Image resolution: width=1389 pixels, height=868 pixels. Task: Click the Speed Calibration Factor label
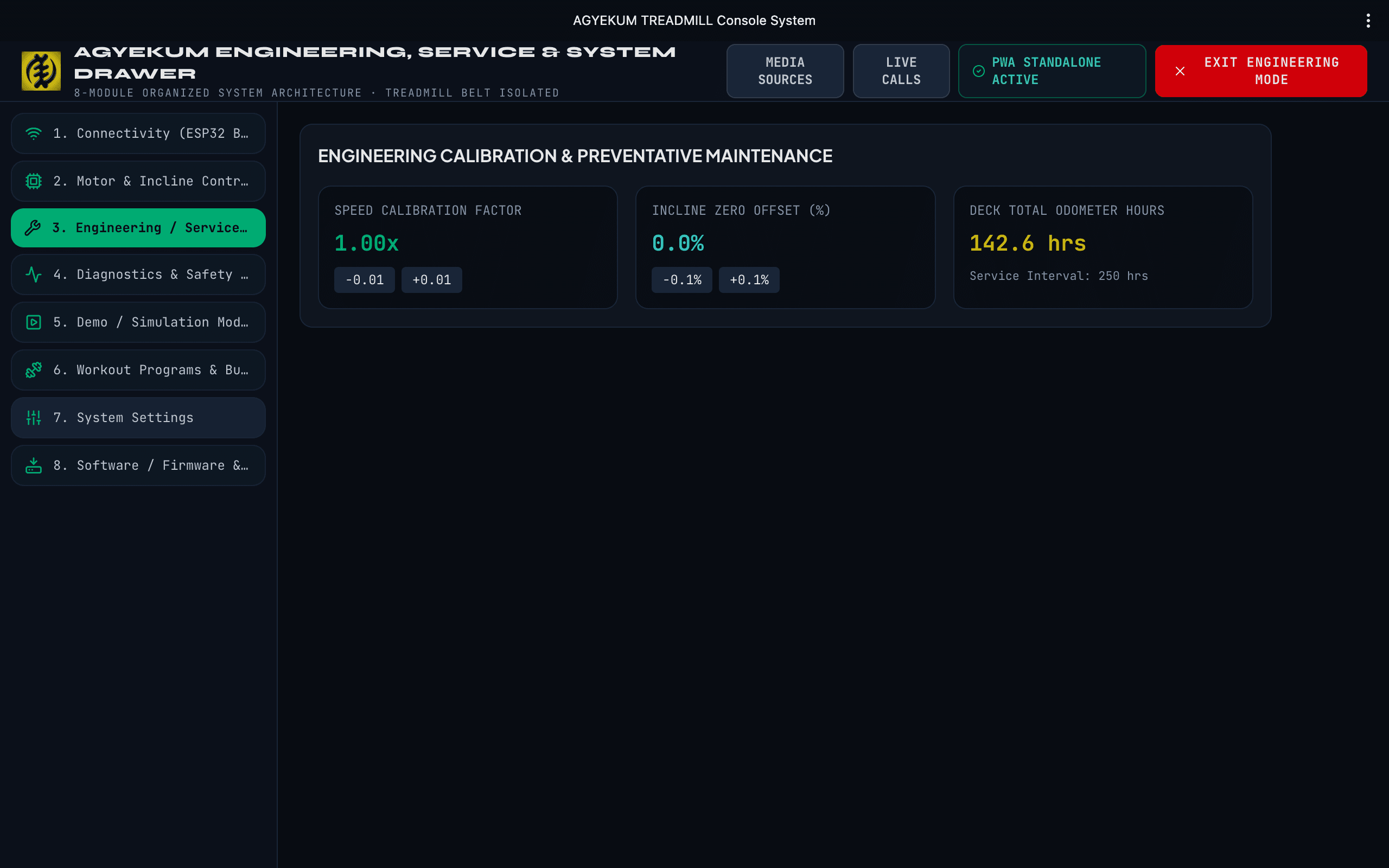pos(428,210)
